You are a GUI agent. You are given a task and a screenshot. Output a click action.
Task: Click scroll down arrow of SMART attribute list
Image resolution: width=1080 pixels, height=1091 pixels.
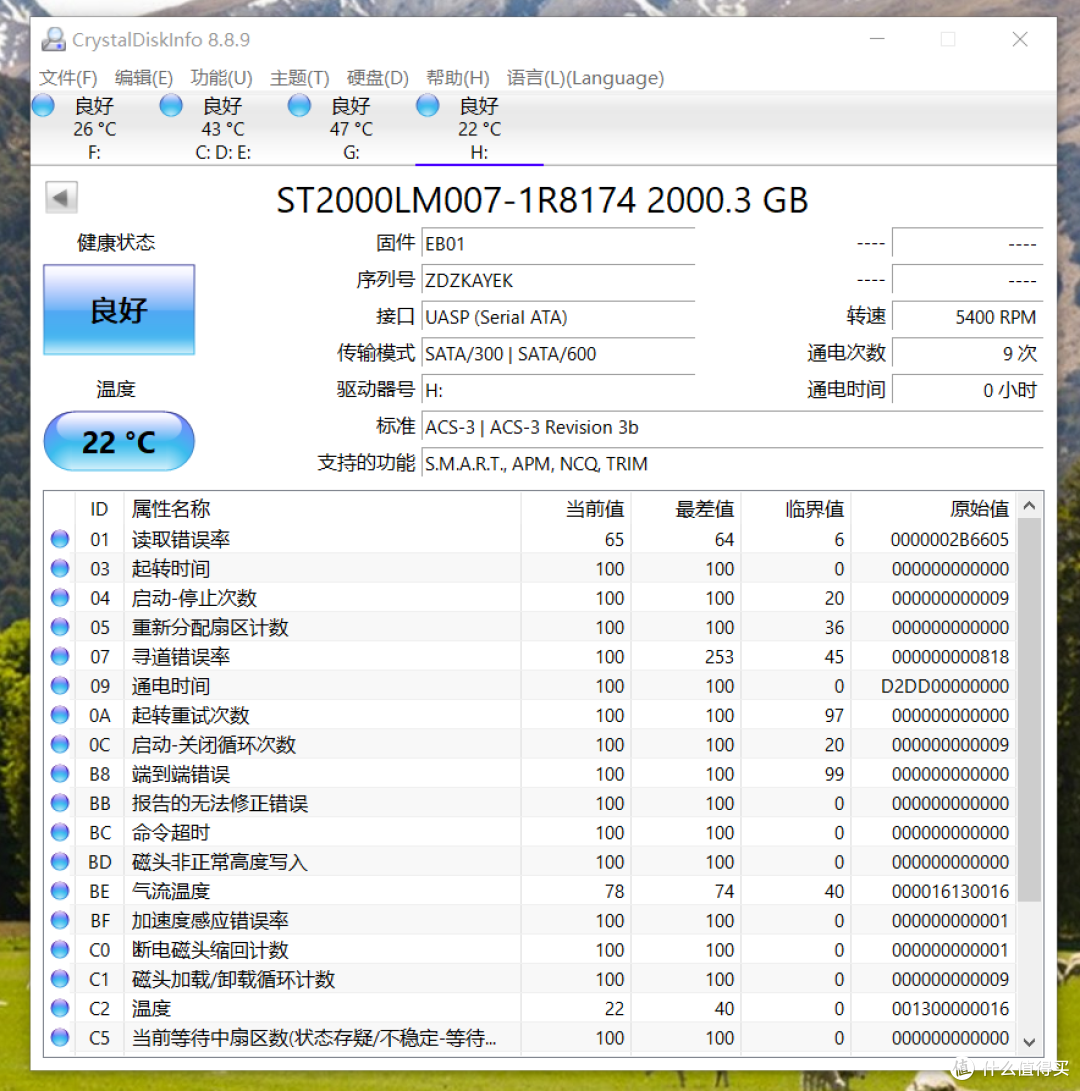click(x=1029, y=1042)
